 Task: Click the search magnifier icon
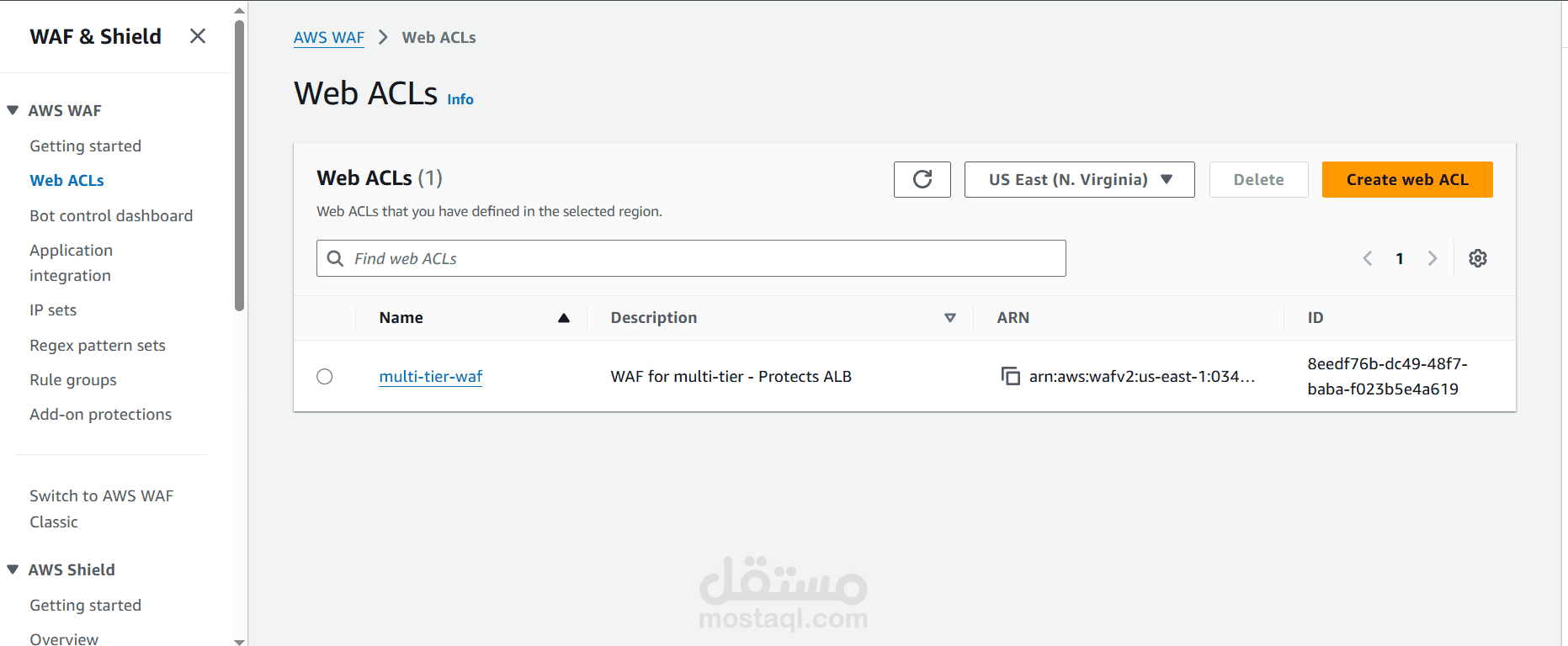pyautogui.click(x=335, y=258)
